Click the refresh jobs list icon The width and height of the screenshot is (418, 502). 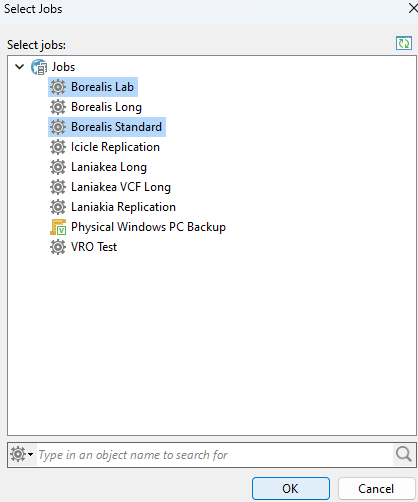point(404,43)
